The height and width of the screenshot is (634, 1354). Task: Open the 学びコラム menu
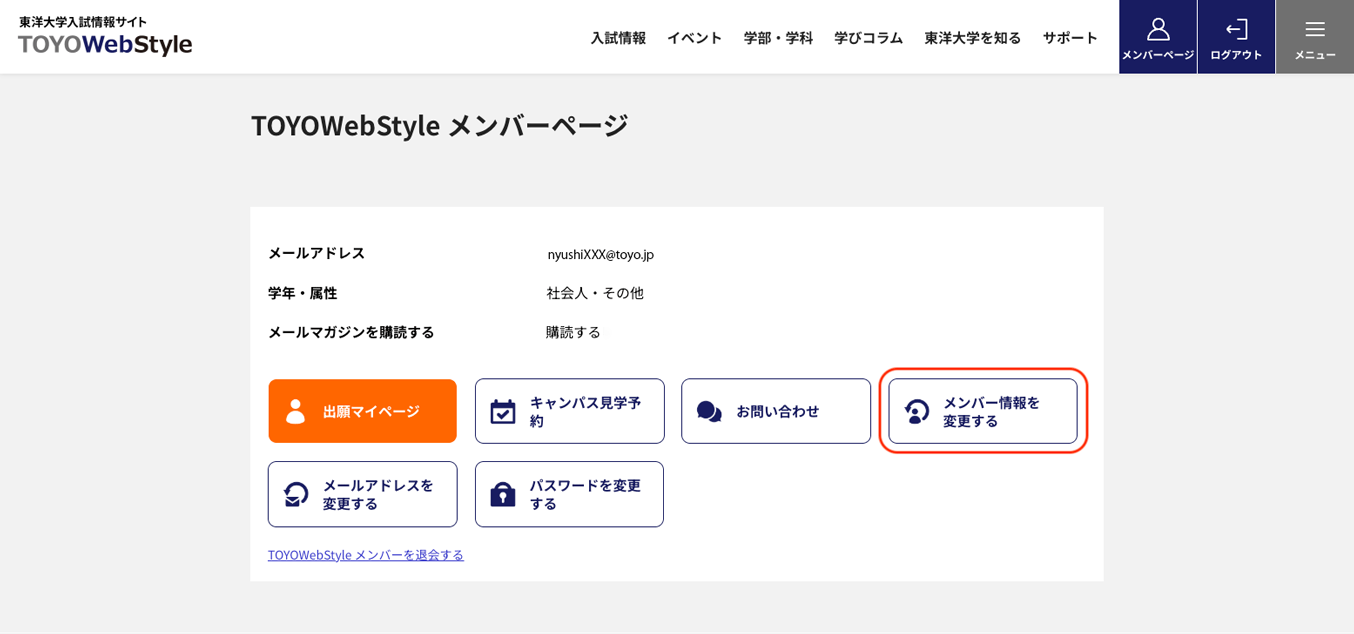coord(869,37)
